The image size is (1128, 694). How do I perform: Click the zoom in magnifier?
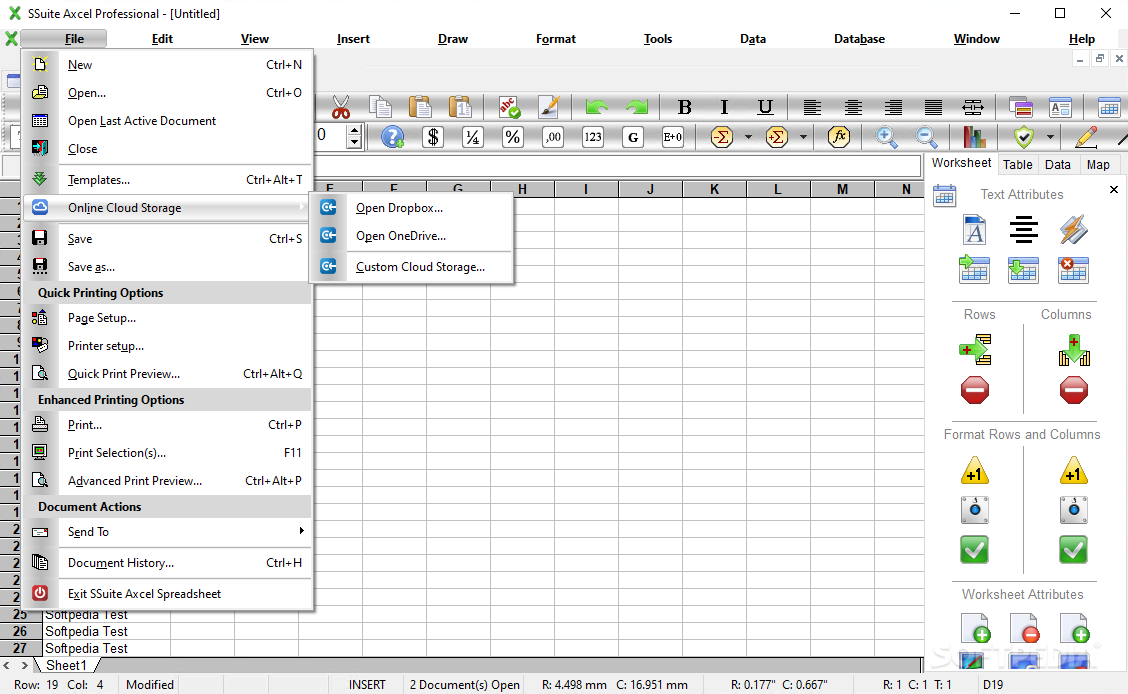pos(886,137)
